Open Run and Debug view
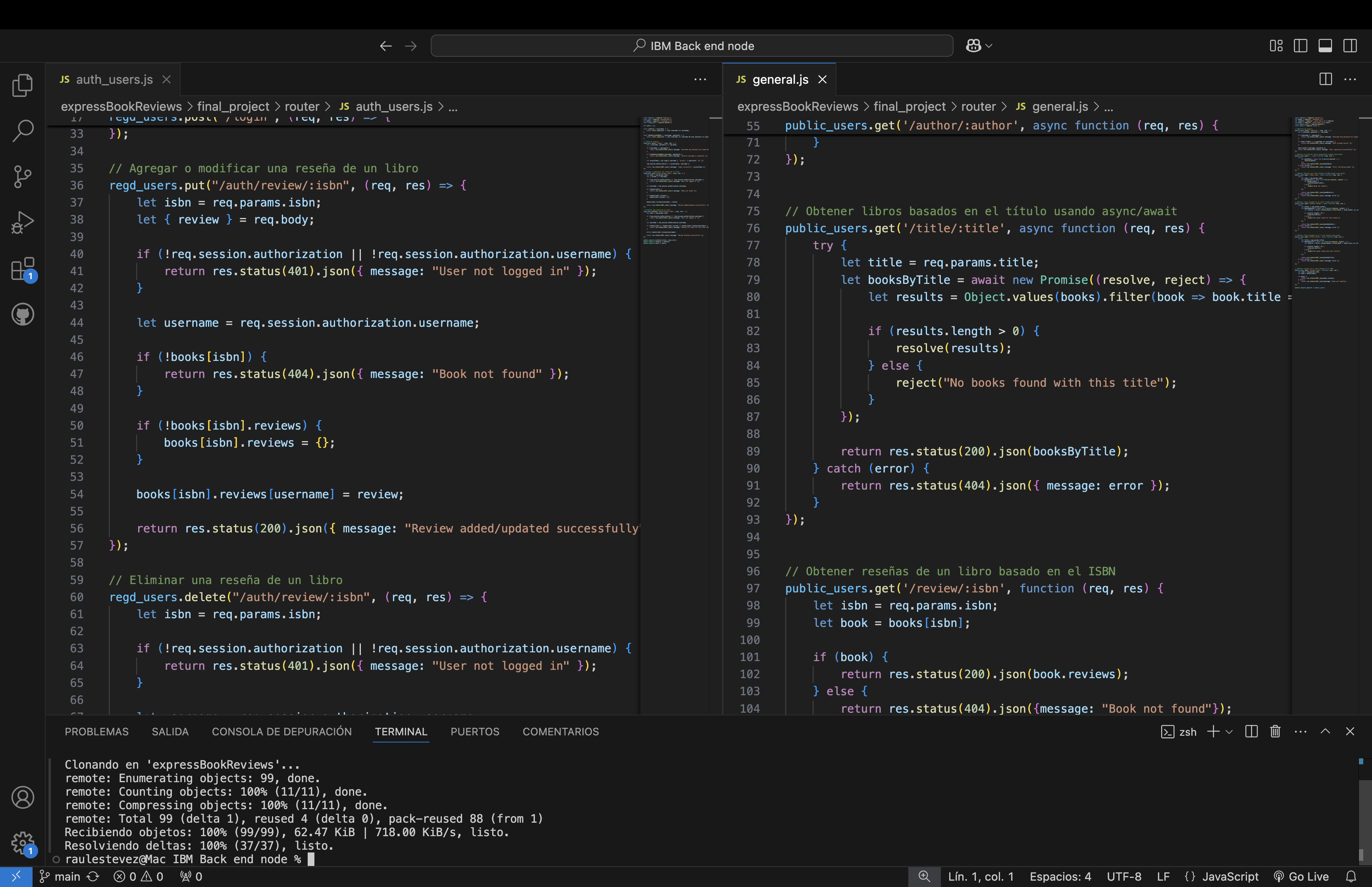Screen dimensions: 1372x887 pos(23,222)
